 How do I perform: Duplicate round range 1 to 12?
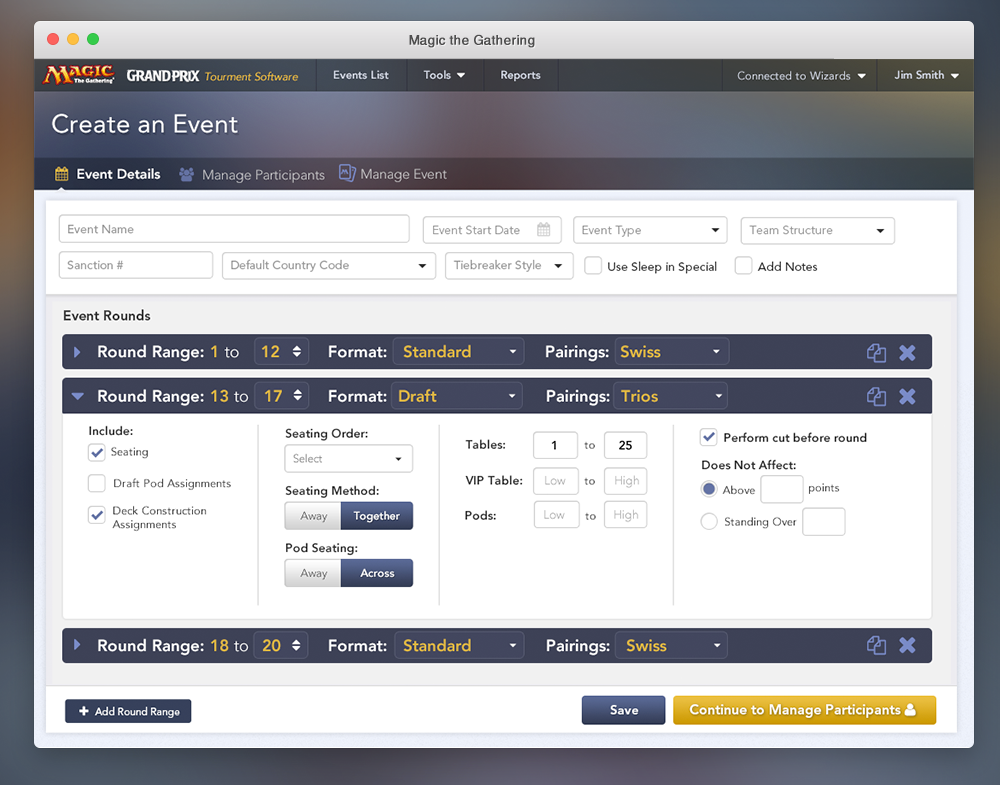tap(876, 352)
